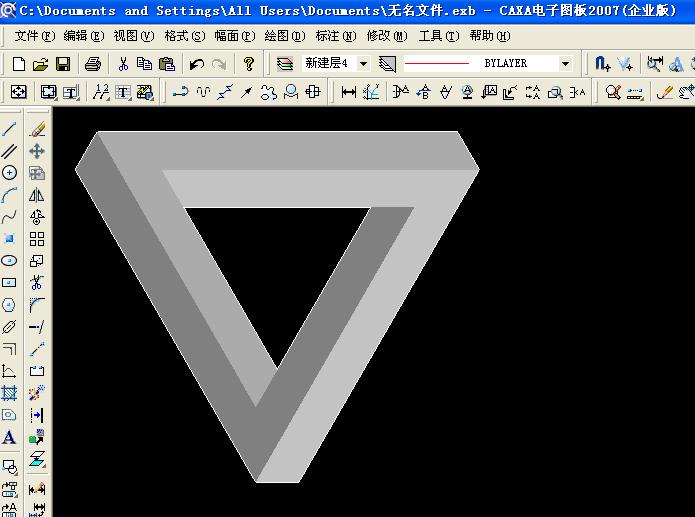Click the magnifier zoom icon on the right toolbar

pyautogui.click(x=613, y=92)
